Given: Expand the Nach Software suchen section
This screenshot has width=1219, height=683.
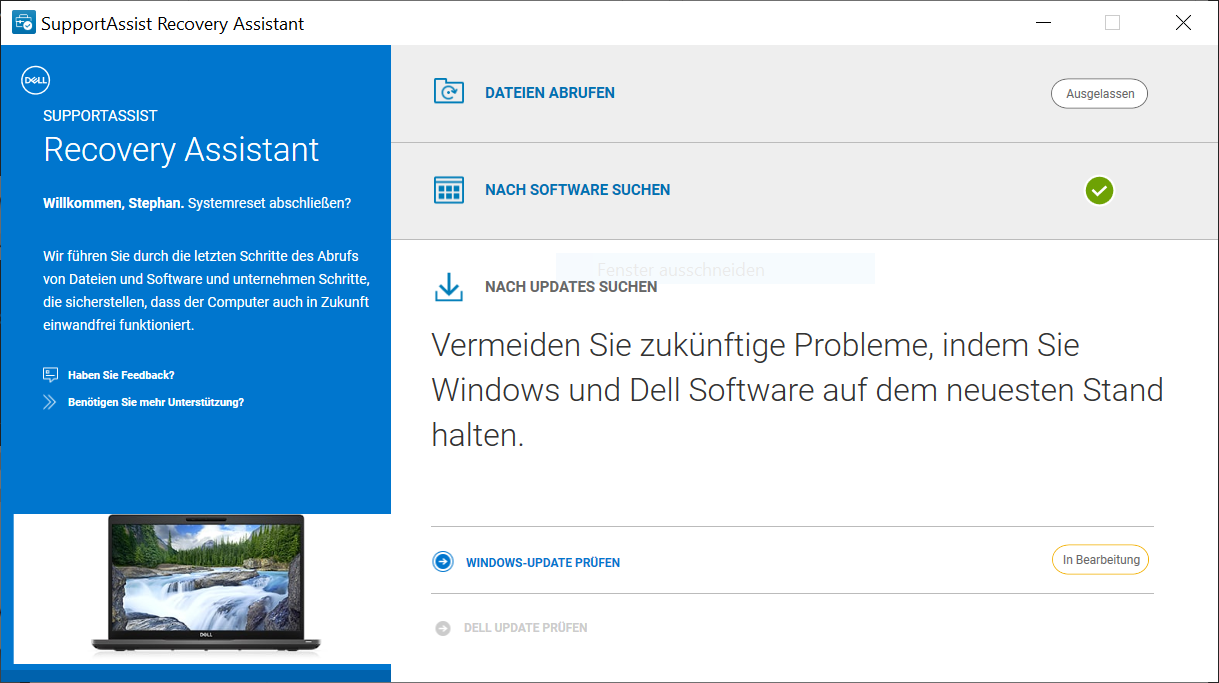Looking at the screenshot, I should pyautogui.click(x=578, y=190).
